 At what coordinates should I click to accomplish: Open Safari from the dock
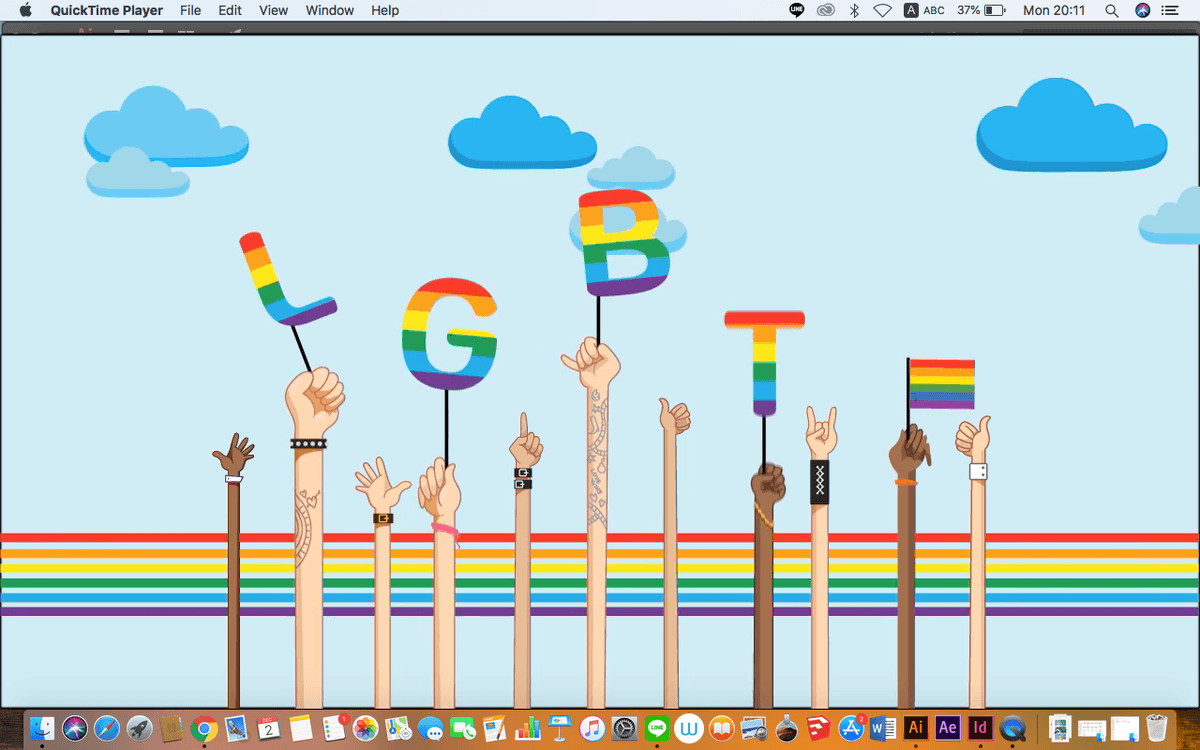coord(107,728)
